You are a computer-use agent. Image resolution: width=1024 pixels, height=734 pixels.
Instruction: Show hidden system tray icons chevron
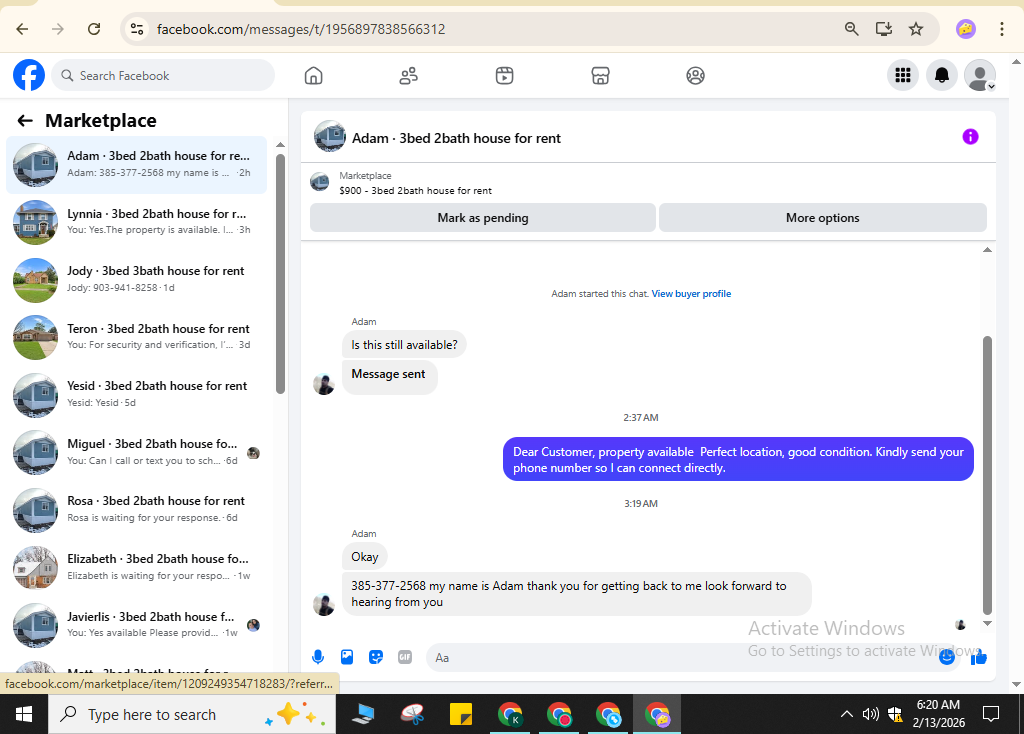846,714
